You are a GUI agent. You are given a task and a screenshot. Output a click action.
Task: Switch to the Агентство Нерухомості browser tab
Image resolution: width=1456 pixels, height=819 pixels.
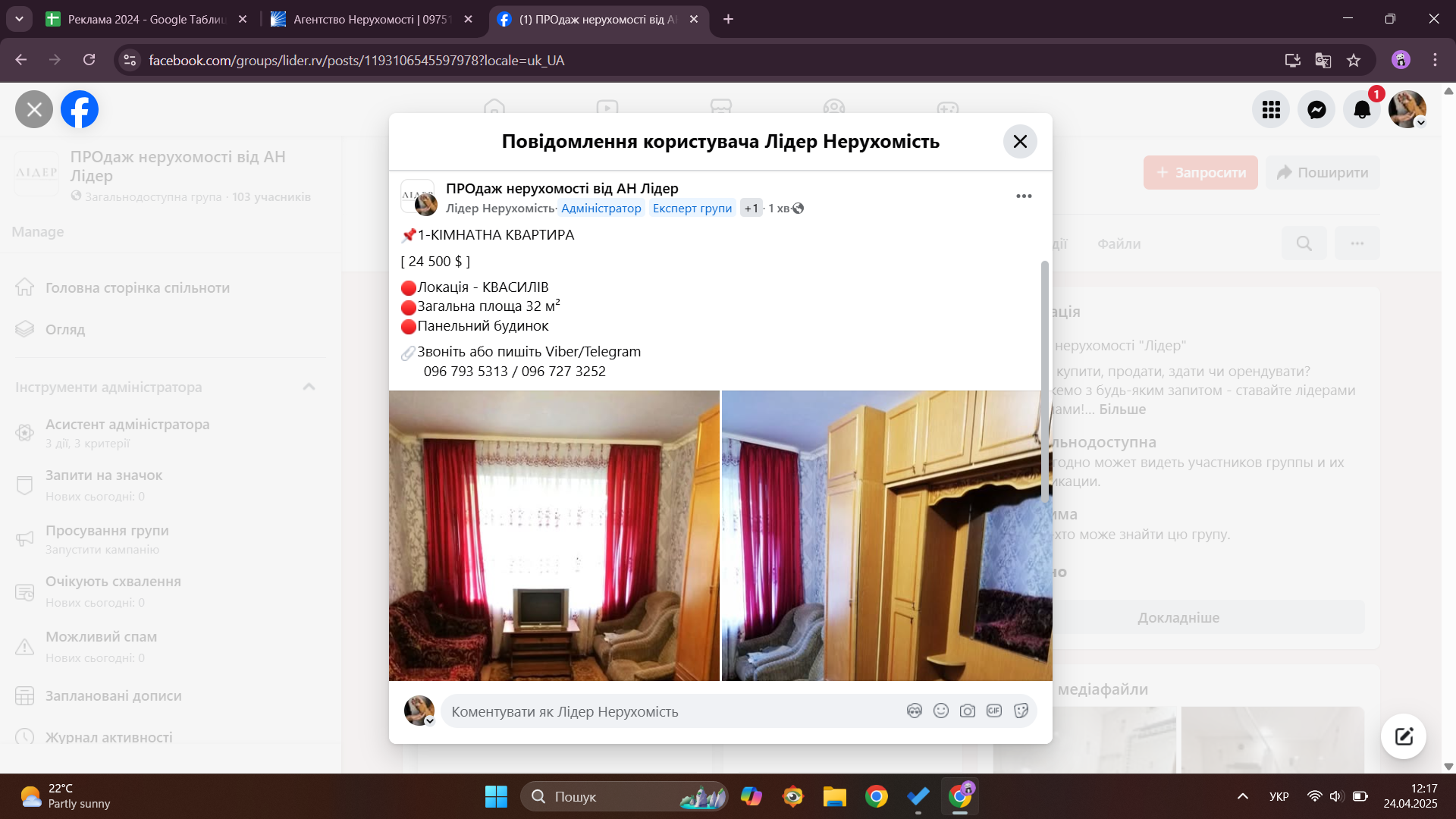pyautogui.click(x=370, y=19)
